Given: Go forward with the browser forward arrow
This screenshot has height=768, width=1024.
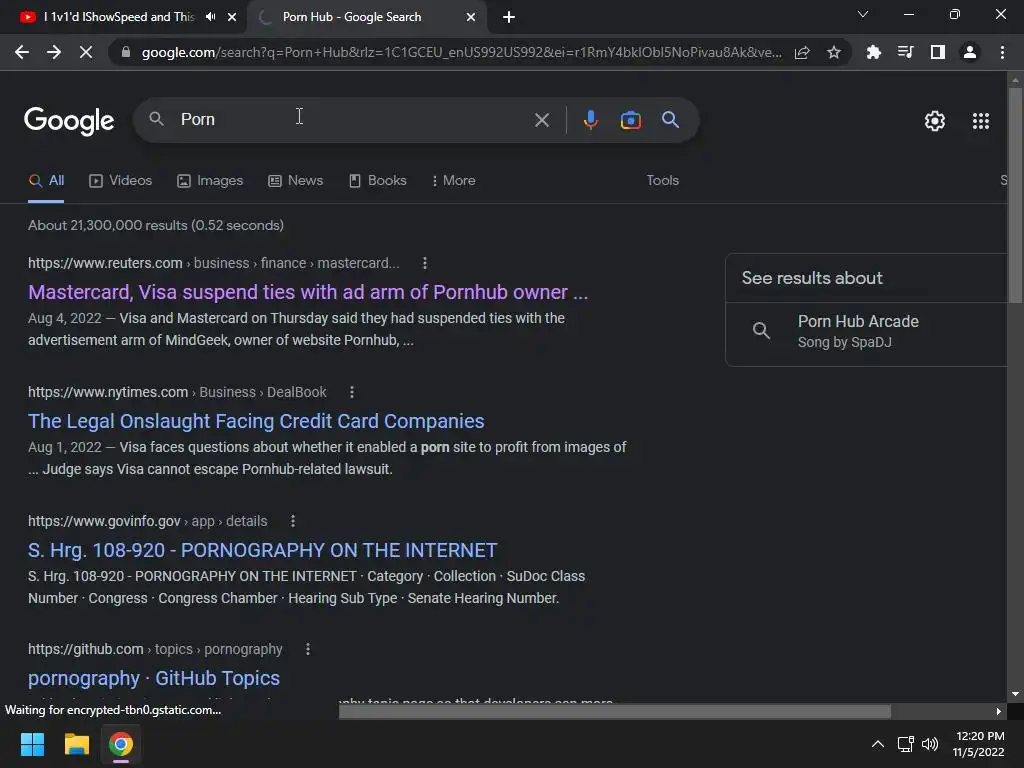Looking at the screenshot, I should click(x=54, y=52).
